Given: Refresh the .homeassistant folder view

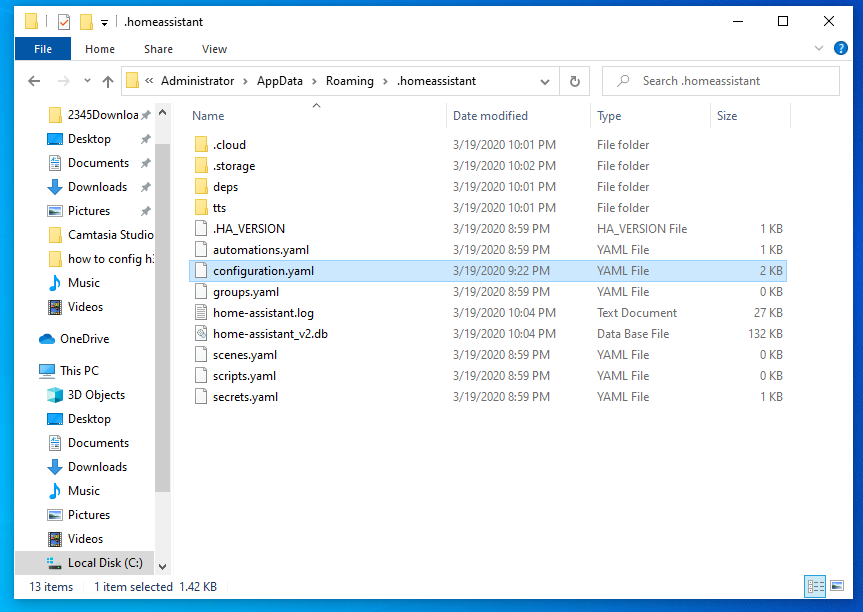Looking at the screenshot, I should (x=575, y=82).
